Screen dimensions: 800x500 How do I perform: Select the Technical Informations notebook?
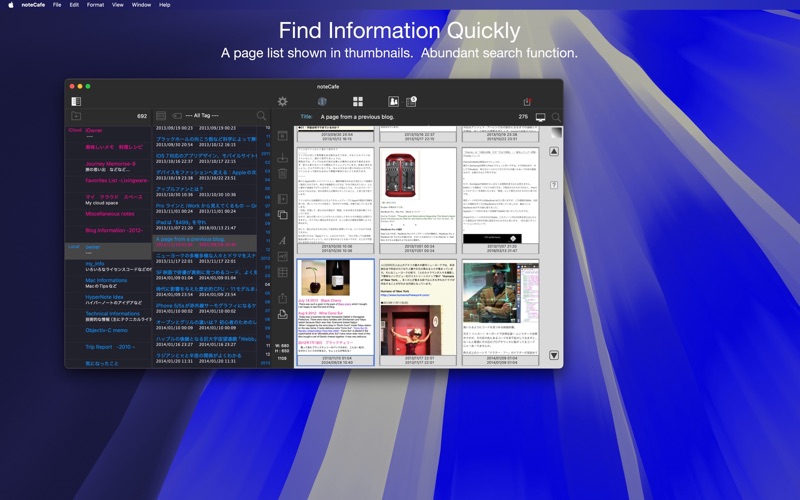[108, 316]
